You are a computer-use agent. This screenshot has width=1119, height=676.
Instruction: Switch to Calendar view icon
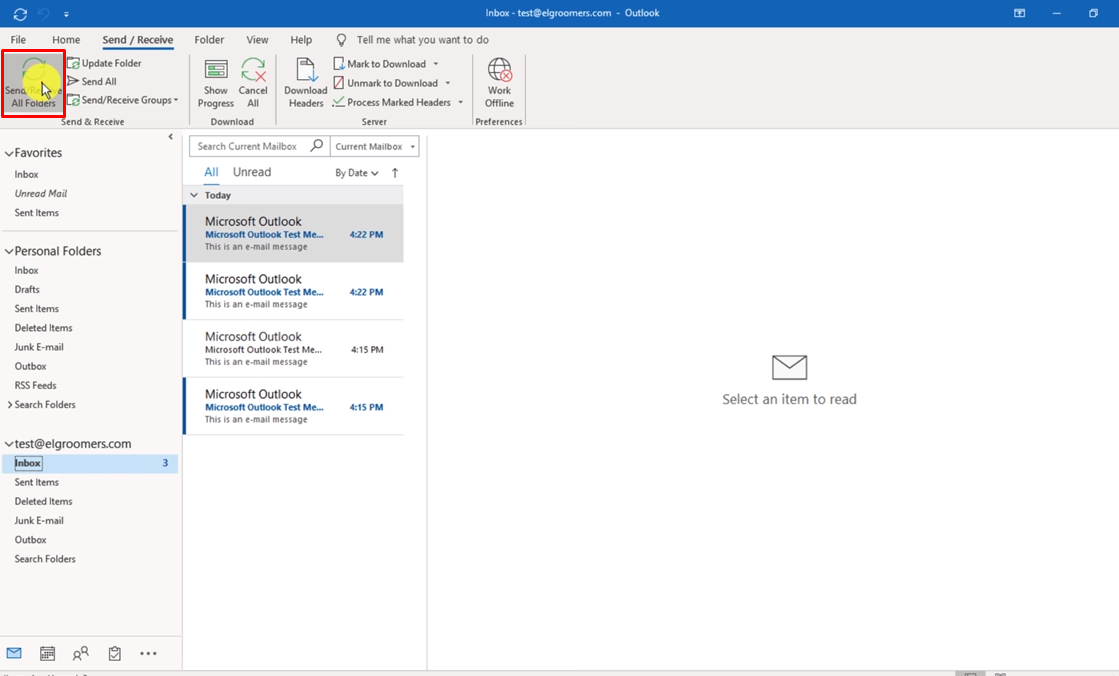[47, 653]
